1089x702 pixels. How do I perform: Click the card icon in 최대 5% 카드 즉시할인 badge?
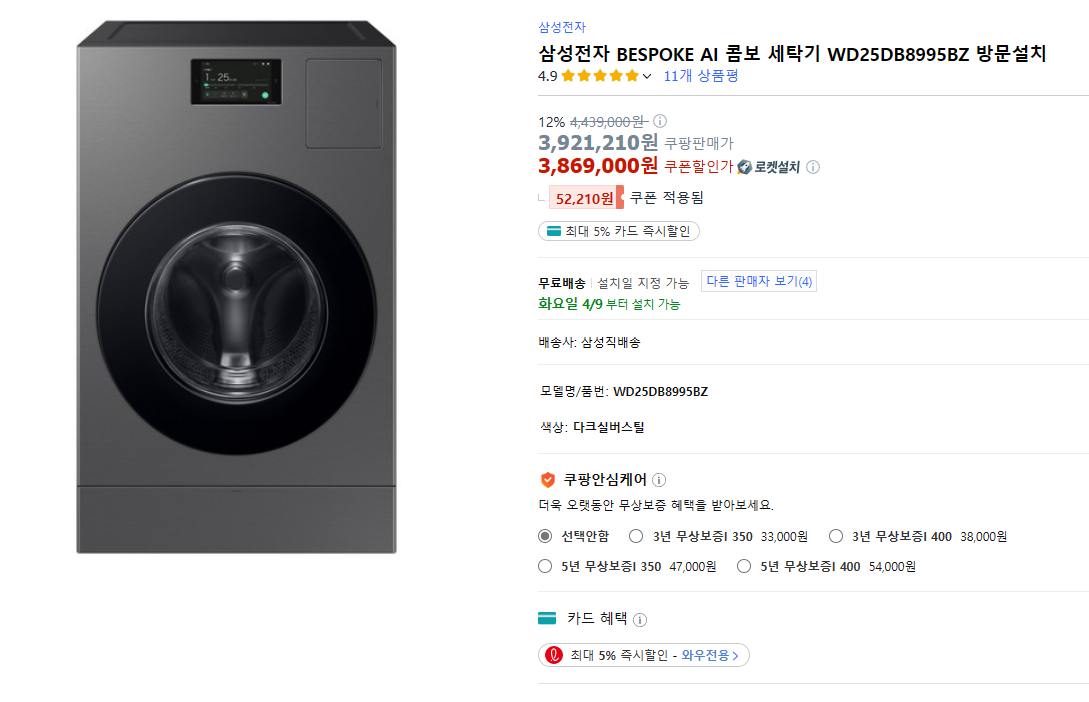pos(553,229)
